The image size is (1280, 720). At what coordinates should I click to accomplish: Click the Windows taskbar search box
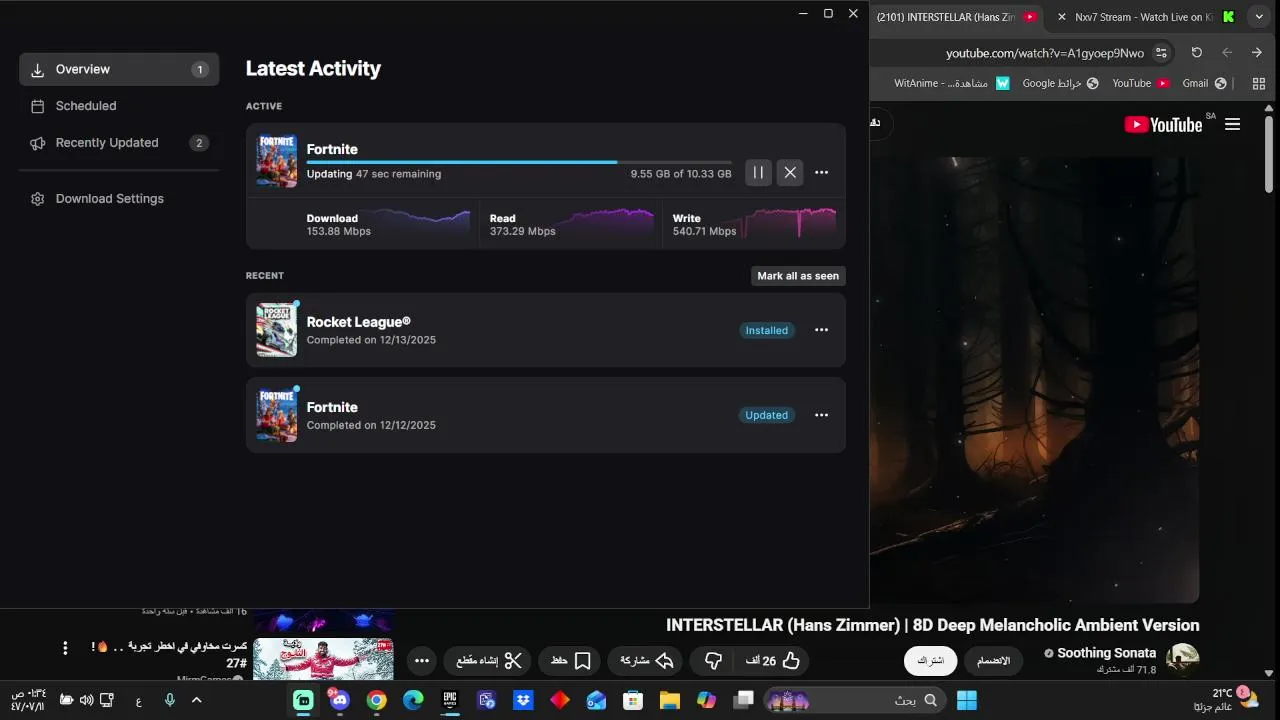(856, 701)
